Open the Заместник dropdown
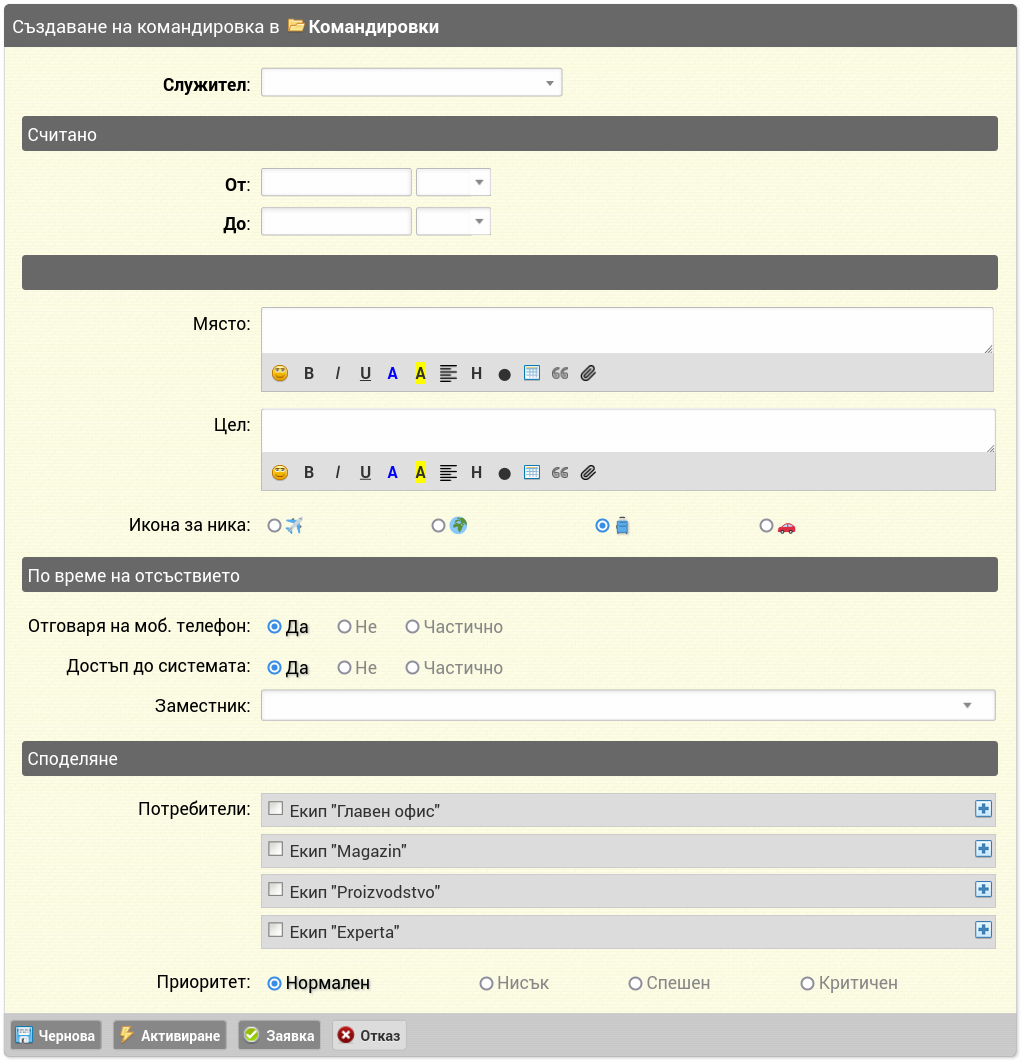This screenshot has width=1021, height=1061. click(x=628, y=706)
